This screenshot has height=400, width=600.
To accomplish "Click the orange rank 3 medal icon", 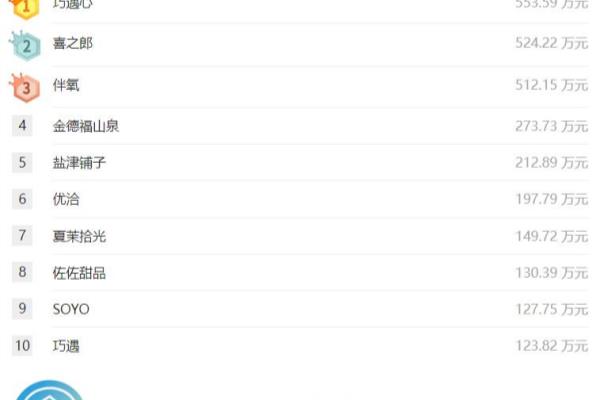I will pos(25,88).
